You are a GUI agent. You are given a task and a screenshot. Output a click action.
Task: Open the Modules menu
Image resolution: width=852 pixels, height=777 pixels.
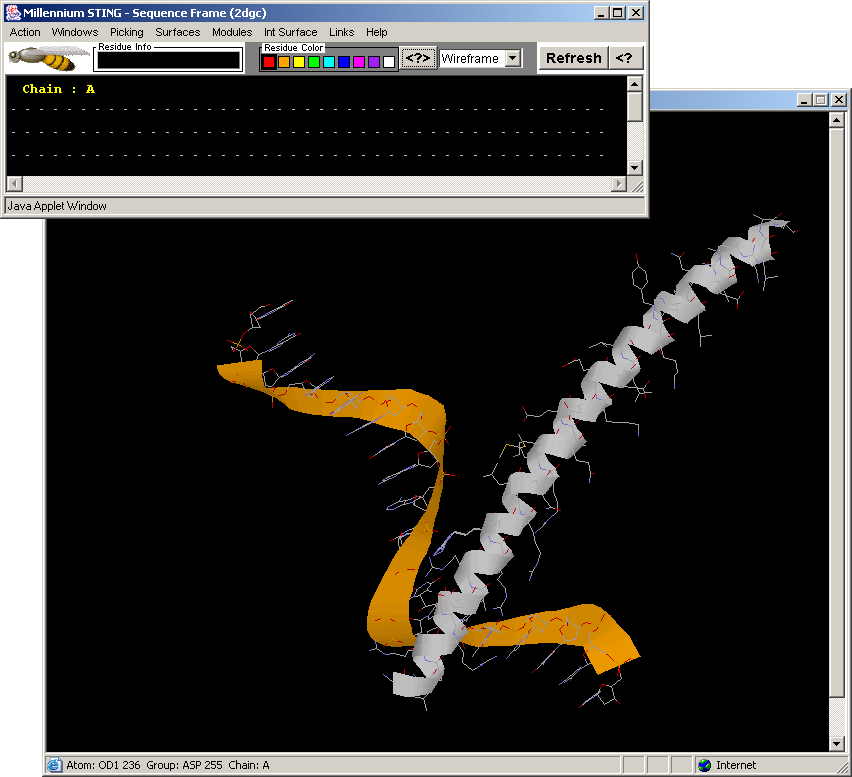coord(232,32)
